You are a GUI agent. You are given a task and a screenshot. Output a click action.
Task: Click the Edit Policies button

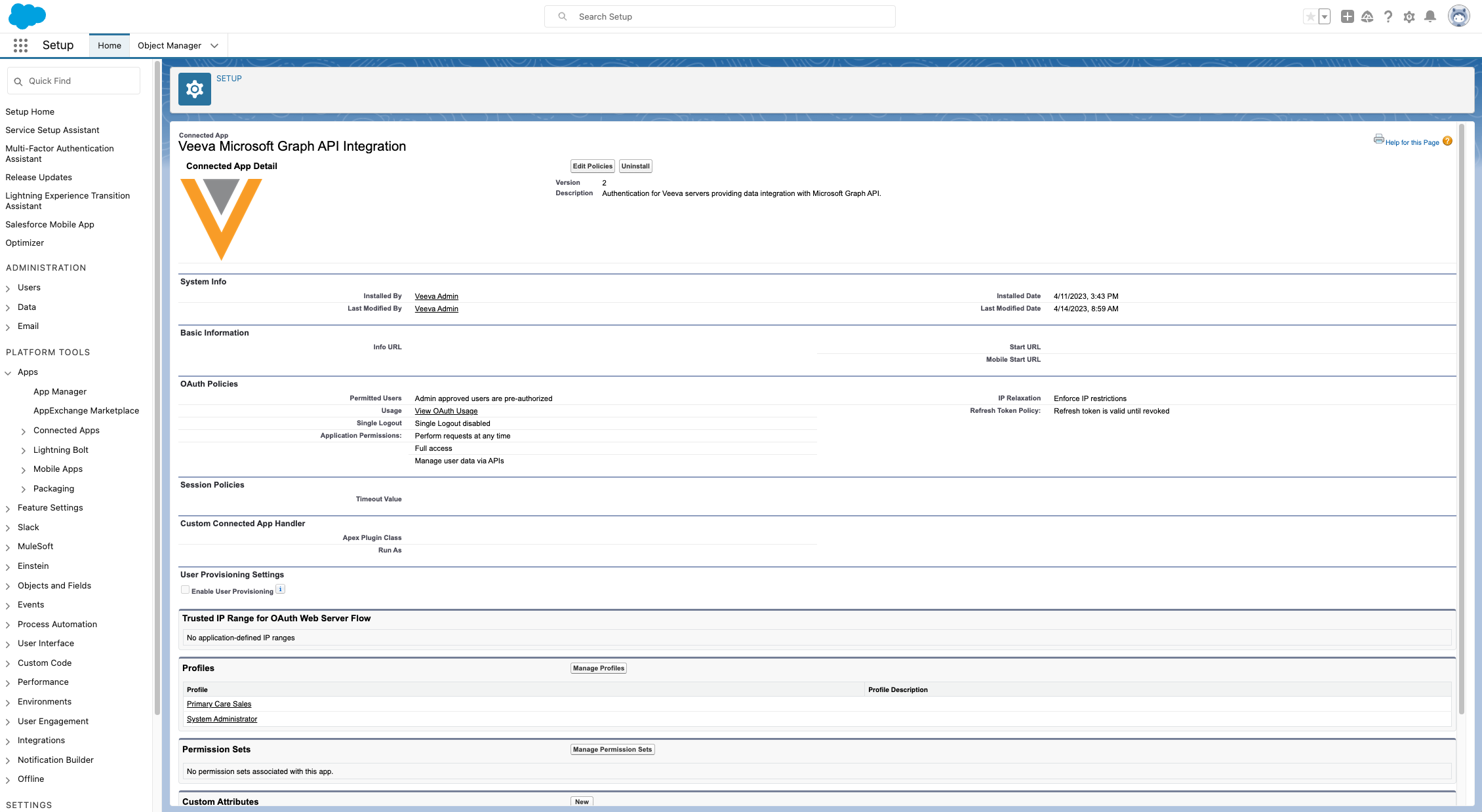(x=592, y=166)
